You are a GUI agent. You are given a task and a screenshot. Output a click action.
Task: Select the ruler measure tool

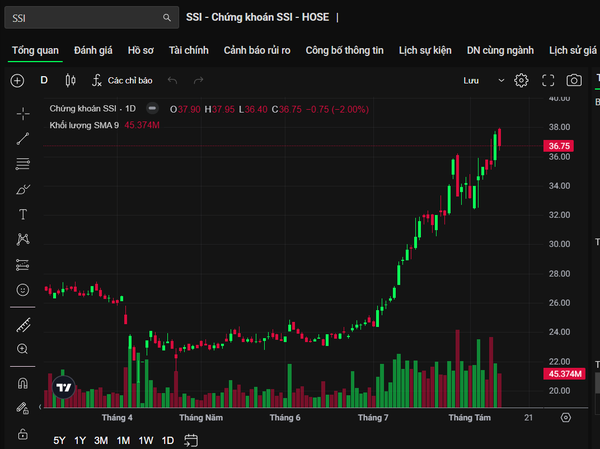pos(23,325)
